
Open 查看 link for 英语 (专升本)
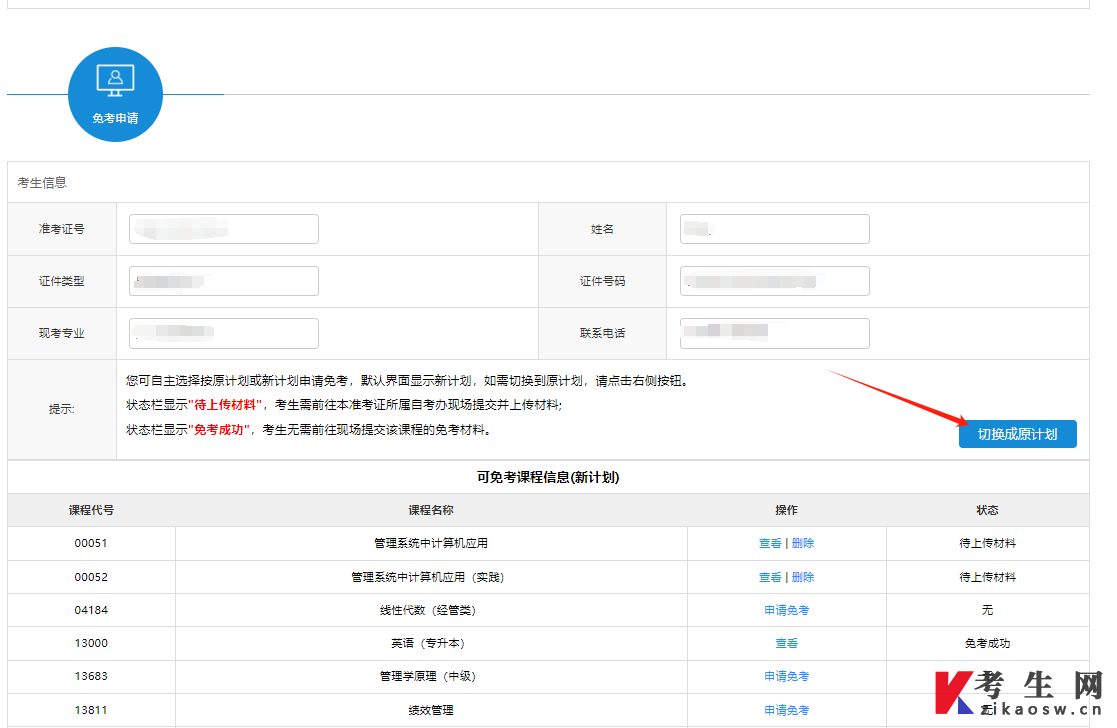[x=786, y=643]
